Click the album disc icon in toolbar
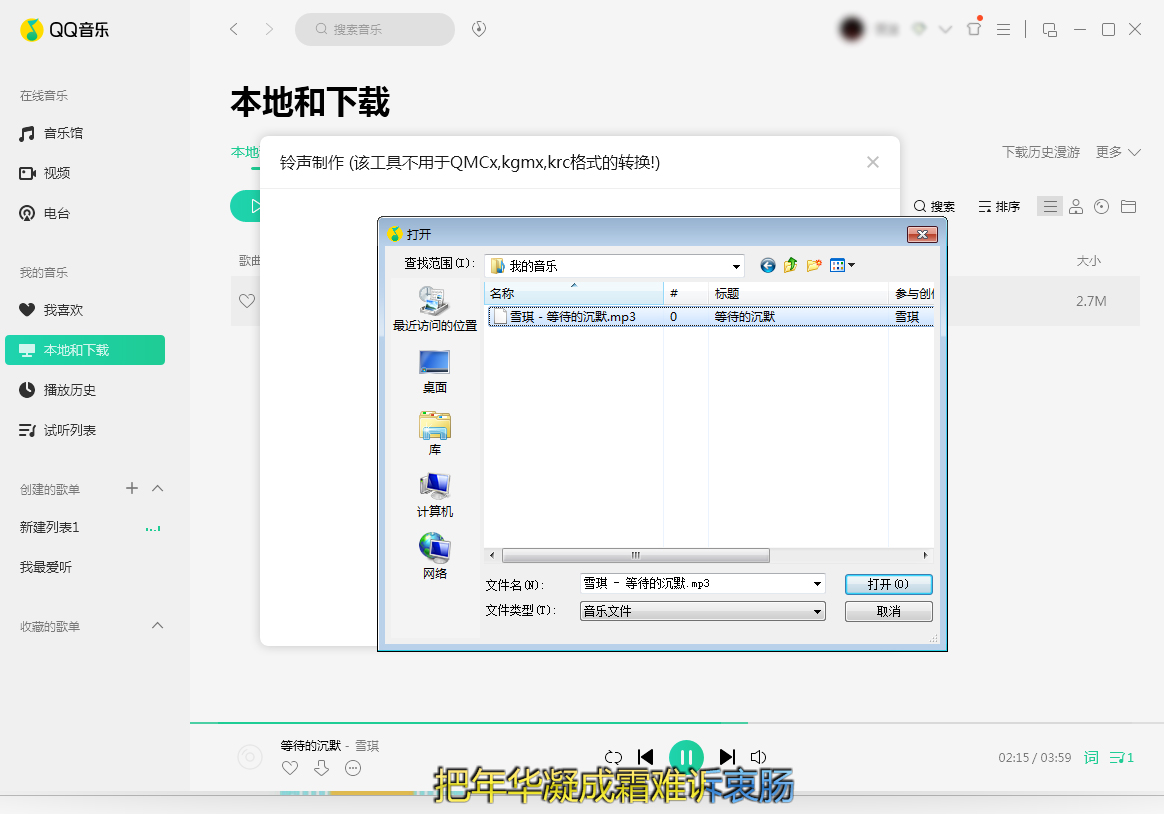1164x814 pixels. click(x=1101, y=206)
